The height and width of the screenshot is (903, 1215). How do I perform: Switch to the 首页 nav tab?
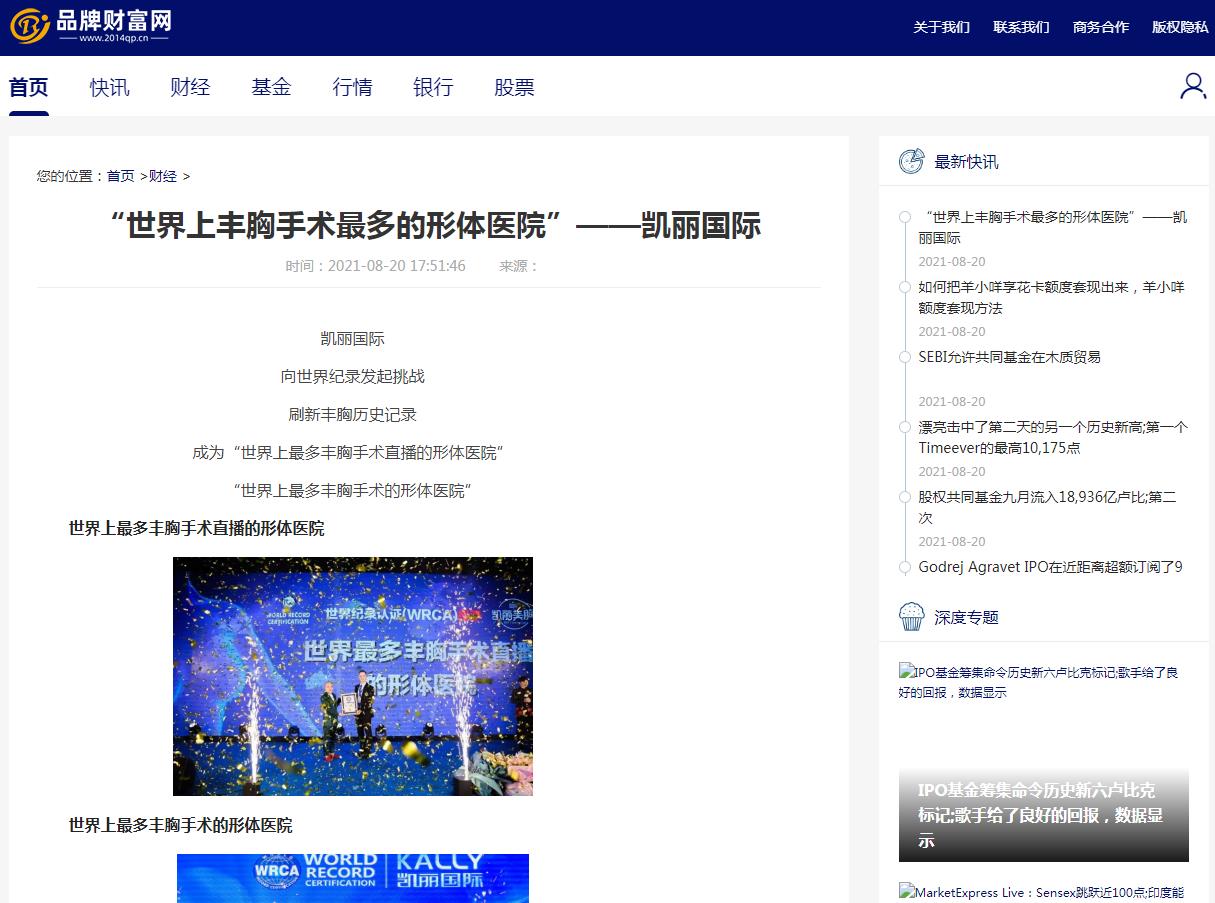pyautogui.click(x=29, y=87)
